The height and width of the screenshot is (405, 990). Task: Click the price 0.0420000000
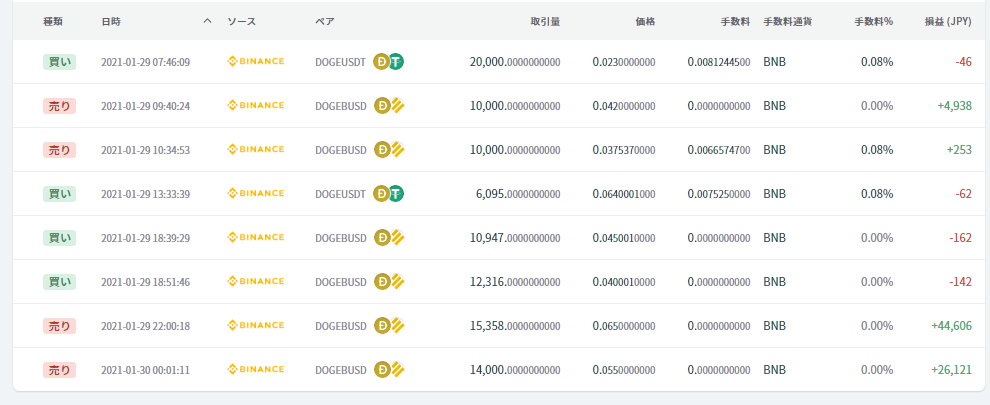point(624,106)
